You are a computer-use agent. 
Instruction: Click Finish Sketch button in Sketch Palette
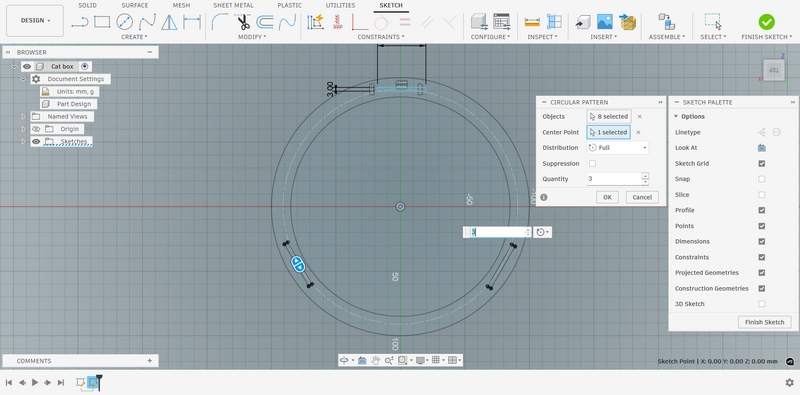point(764,322)
